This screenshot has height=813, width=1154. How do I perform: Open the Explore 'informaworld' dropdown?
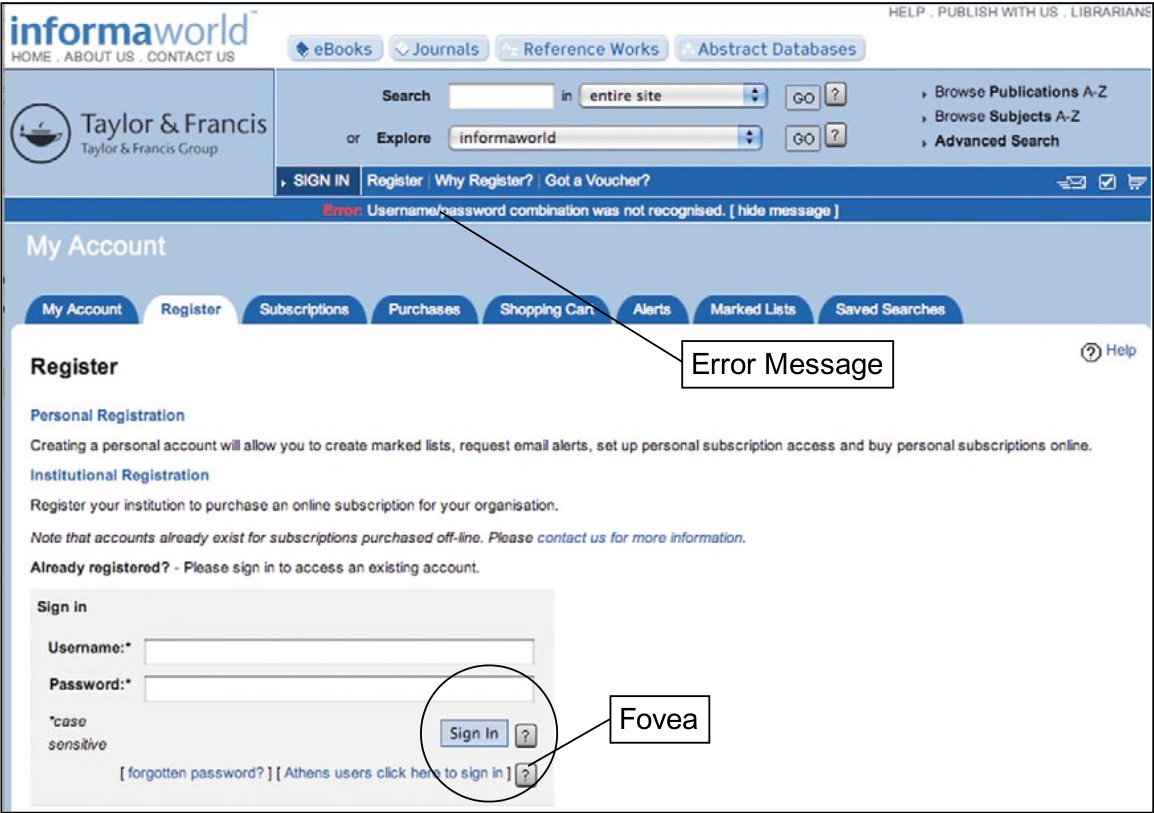605,138
